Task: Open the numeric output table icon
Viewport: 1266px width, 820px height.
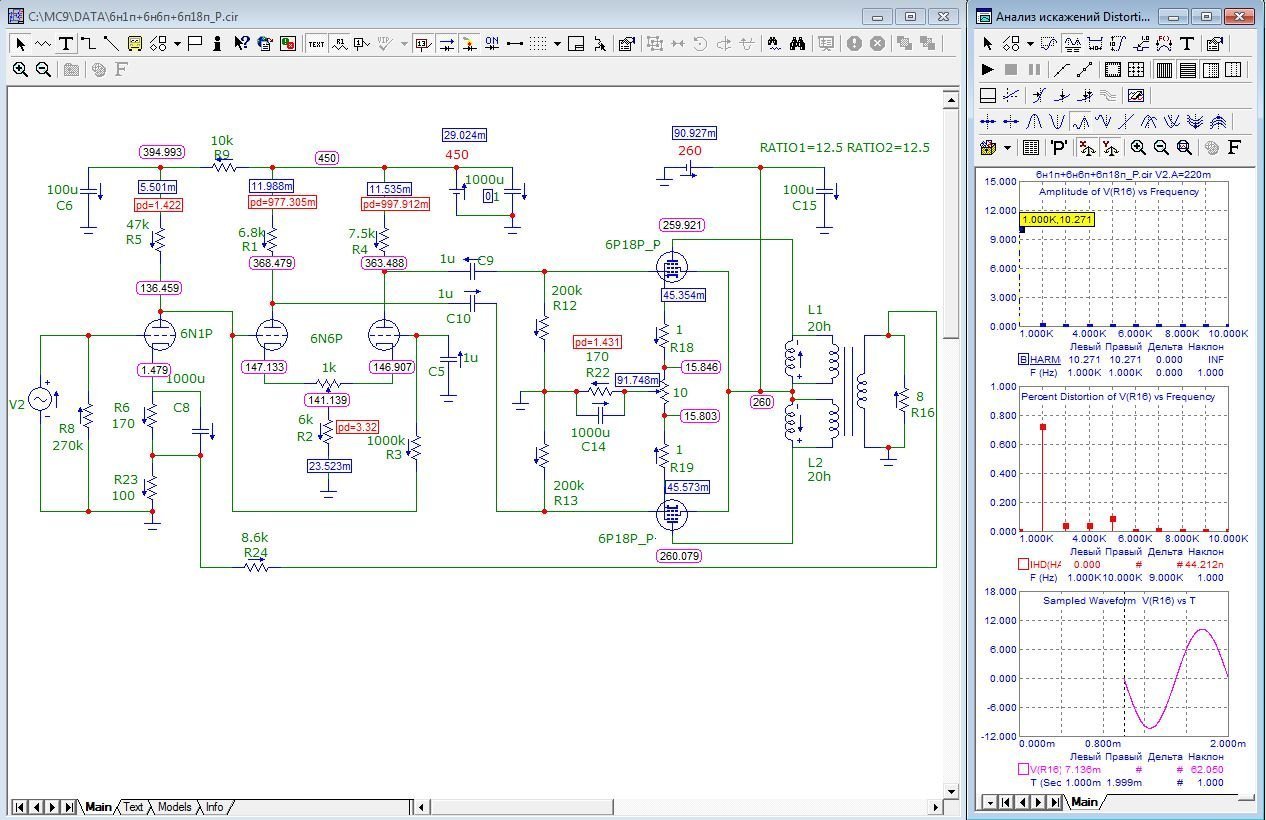Action: point(1031,148)
